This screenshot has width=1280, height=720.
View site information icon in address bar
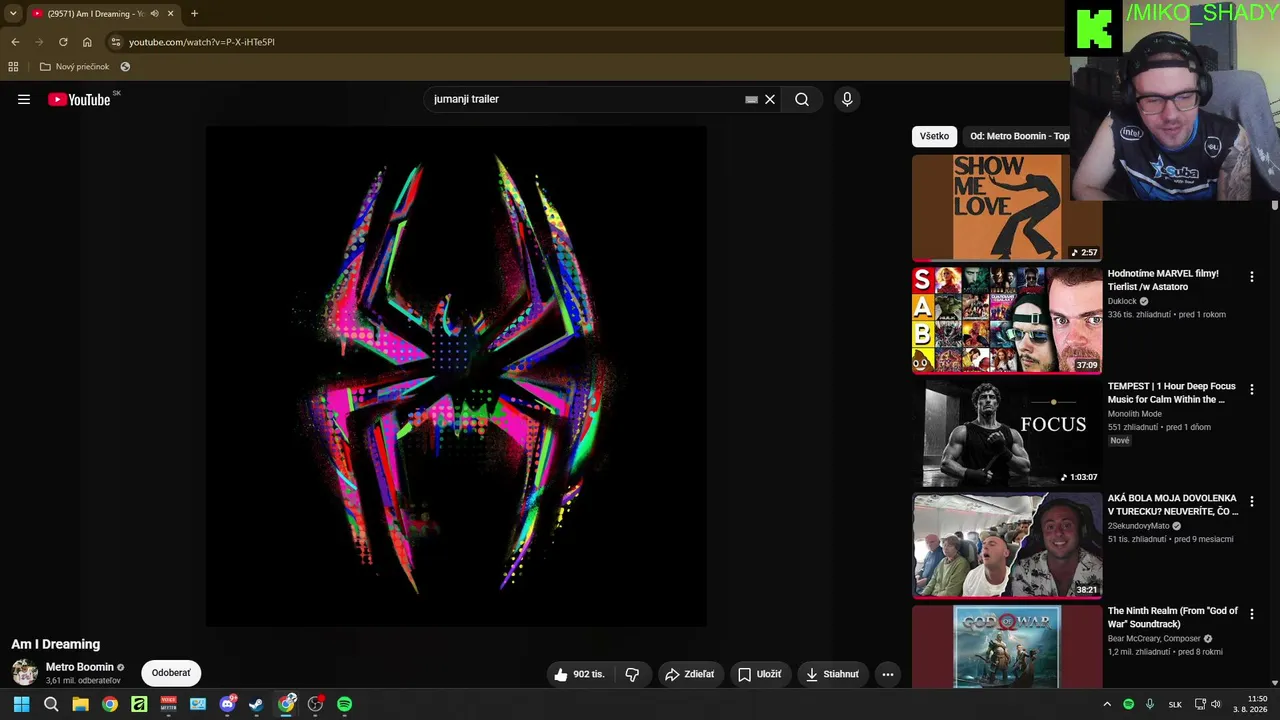click(116, 42)
